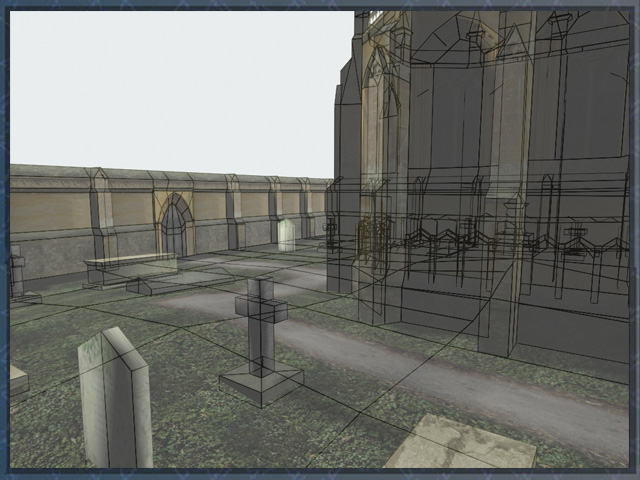Select the pointed headstone in left foreground
Viewport: 640px width, 480px height.
116,398
